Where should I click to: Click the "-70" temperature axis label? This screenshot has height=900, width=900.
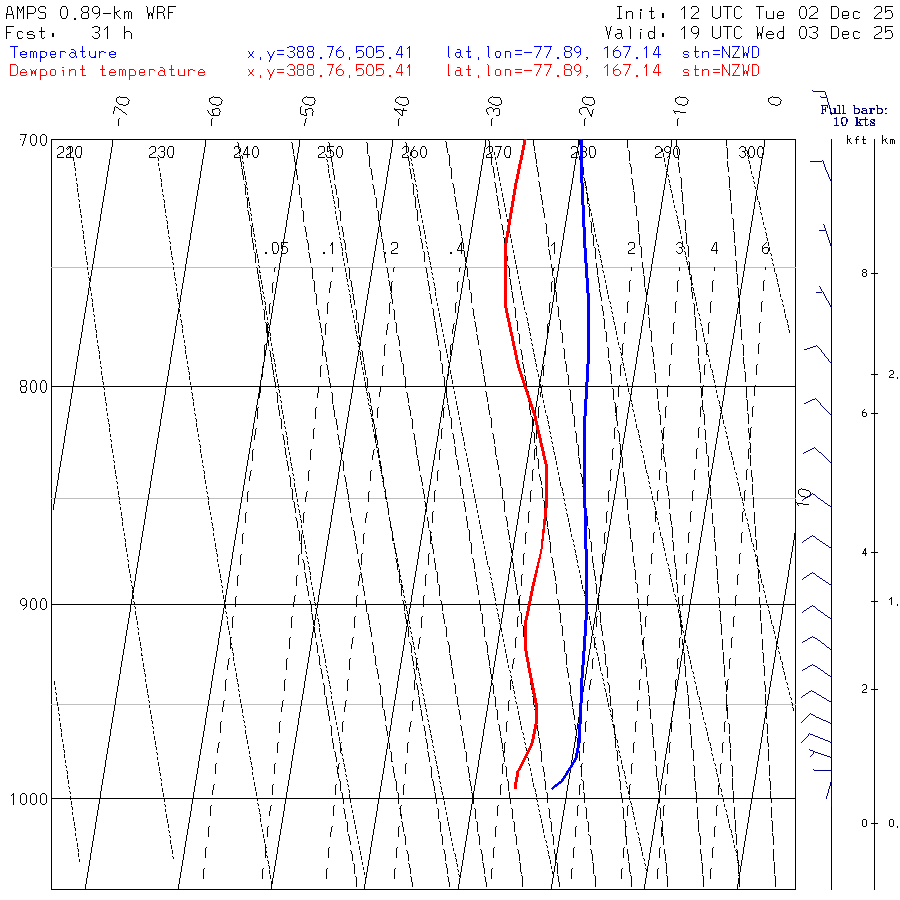122,111
